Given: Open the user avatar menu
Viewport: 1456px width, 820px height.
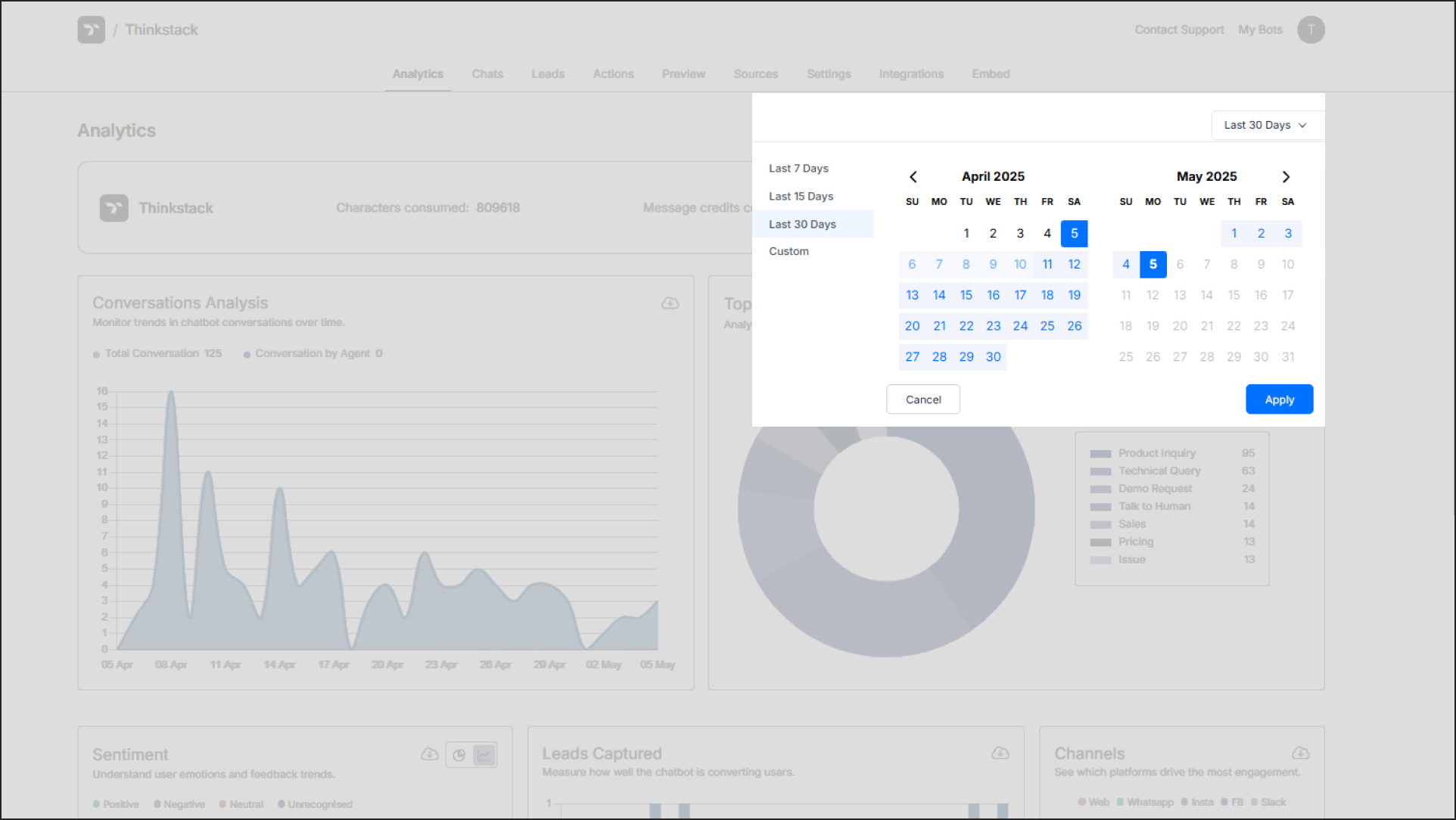Looking at the screenshot, I should click(1311, 30).
